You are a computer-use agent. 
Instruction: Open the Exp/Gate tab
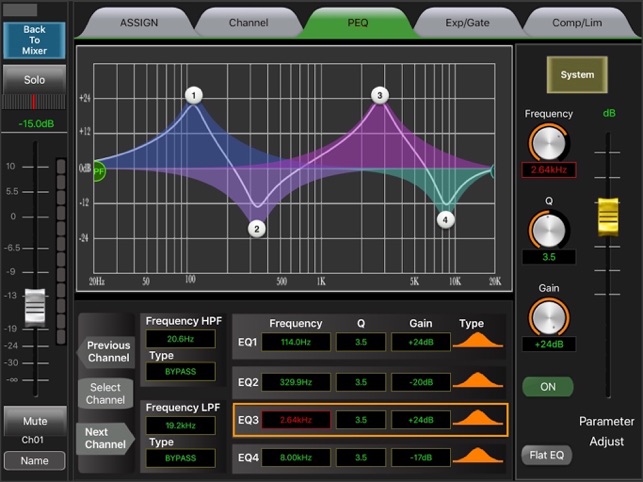467,23
